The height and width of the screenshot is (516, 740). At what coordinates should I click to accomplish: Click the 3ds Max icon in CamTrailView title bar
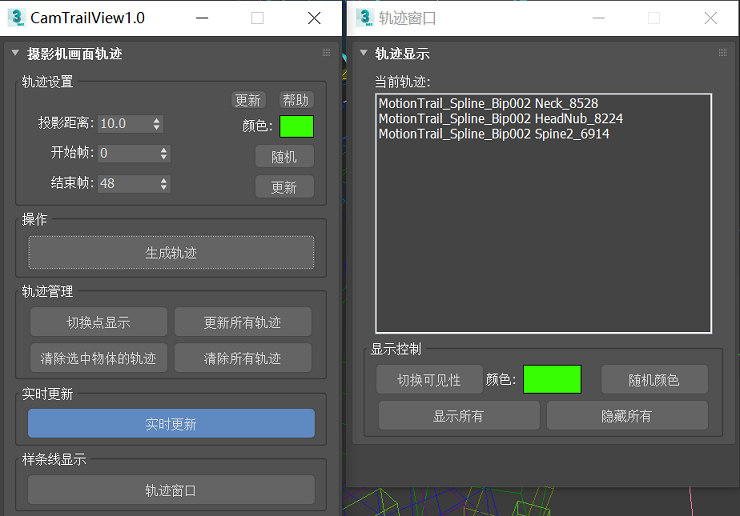[x=16, y=18]
